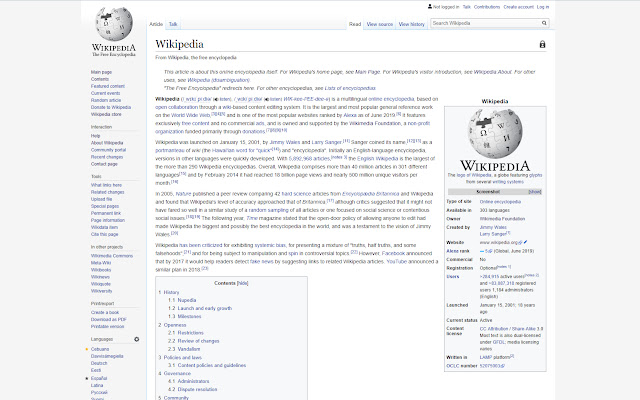Image resolution: width=640 pixels, height=400 pixels.
Task: Click Create a book
Action: (105, 312)
